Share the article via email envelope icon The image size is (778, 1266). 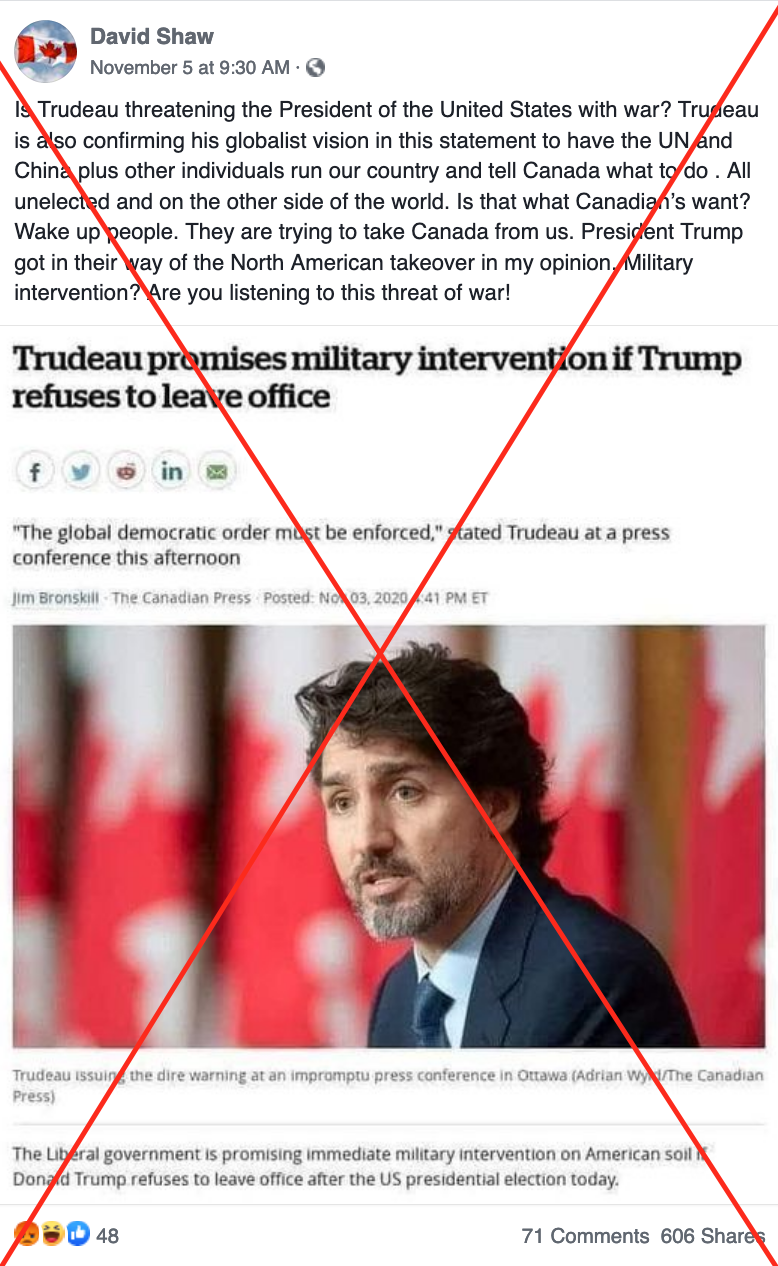click(x=216, y=471)
